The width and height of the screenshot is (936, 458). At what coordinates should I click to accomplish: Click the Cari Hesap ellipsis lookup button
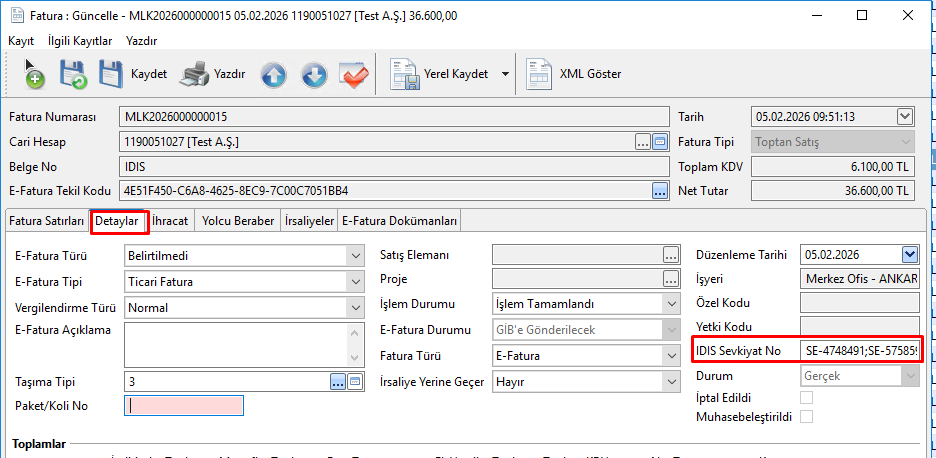(643, 142)
